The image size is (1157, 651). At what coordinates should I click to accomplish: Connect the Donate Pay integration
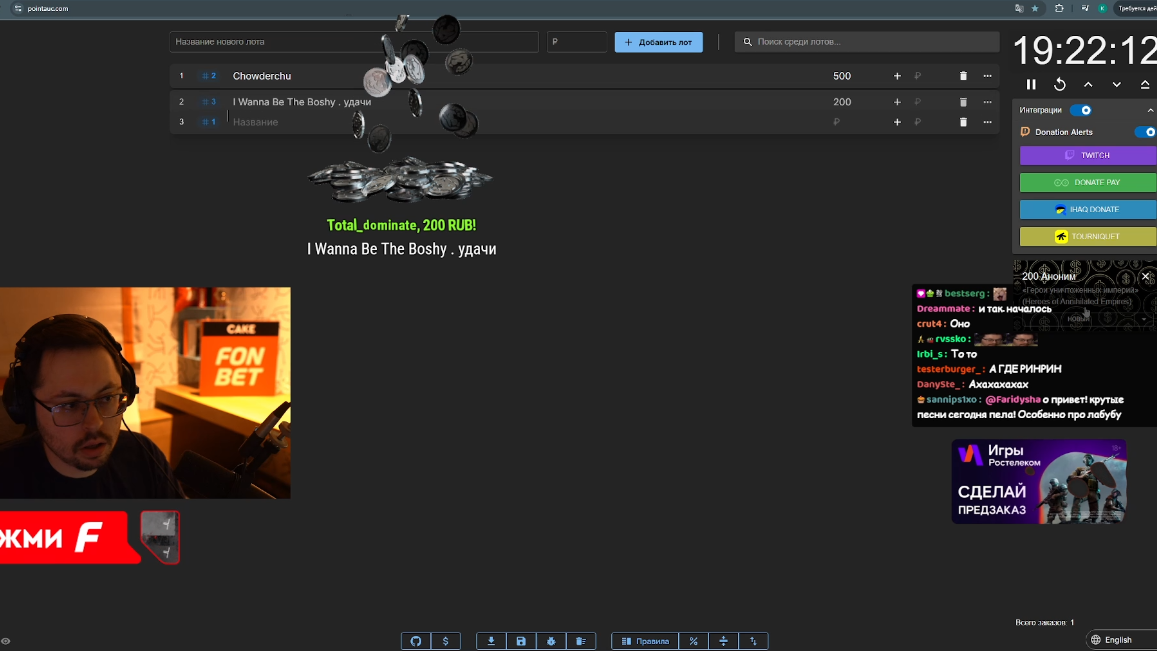tap(1088, 182)
